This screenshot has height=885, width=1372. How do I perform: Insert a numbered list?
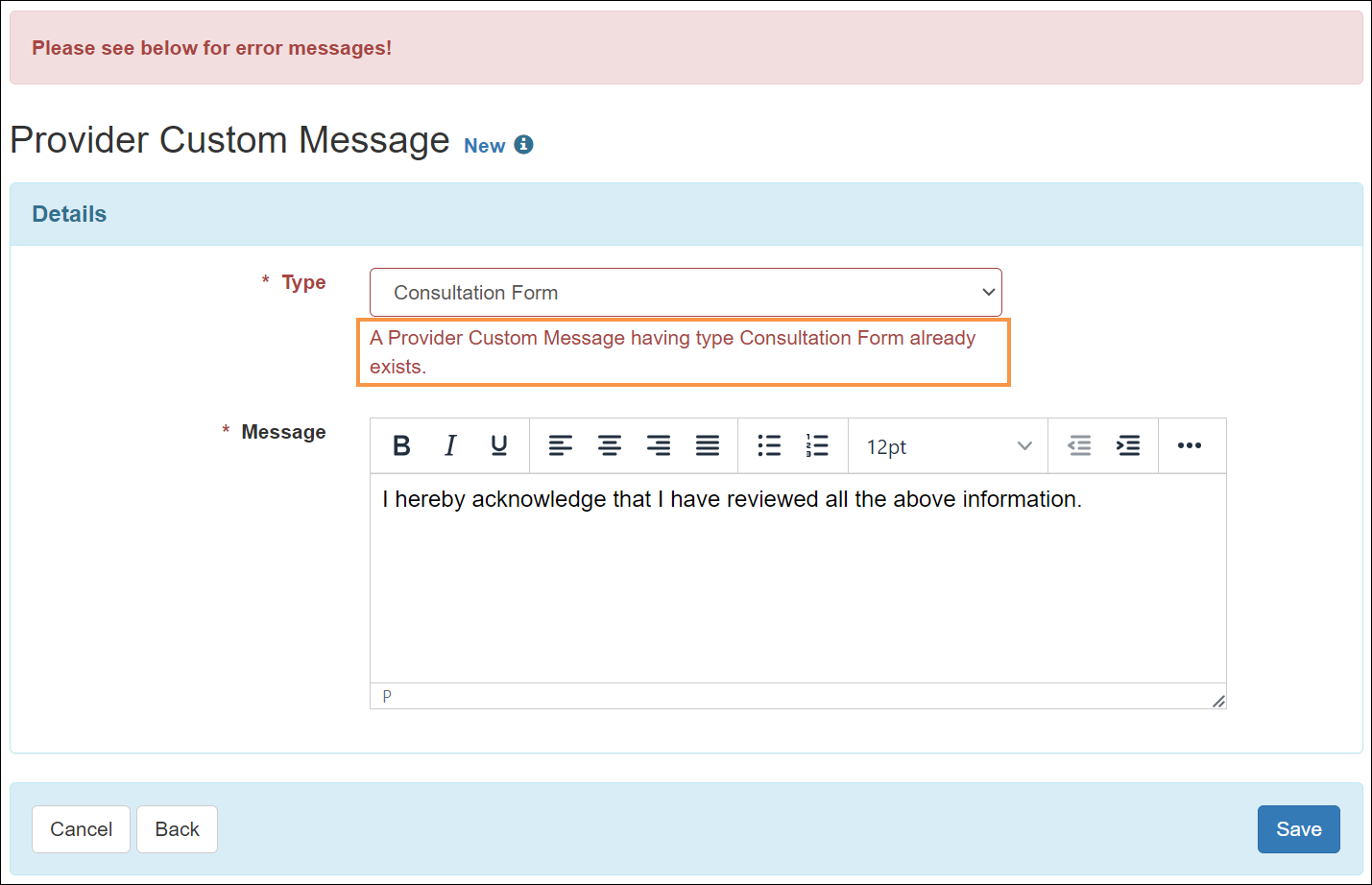tap(817, 445)
